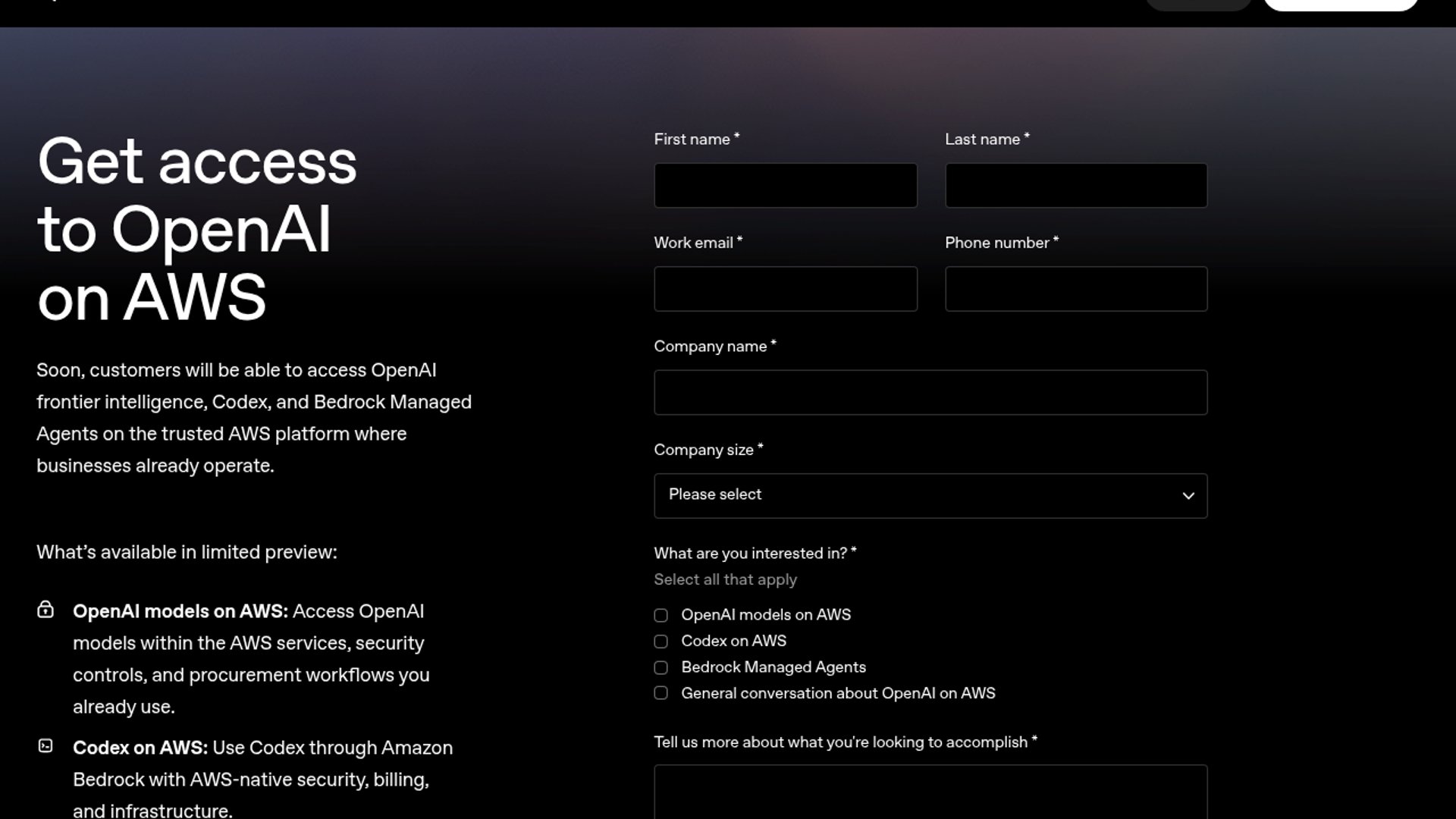Tick the Codex on AWS checkbox

click(661, 642)
